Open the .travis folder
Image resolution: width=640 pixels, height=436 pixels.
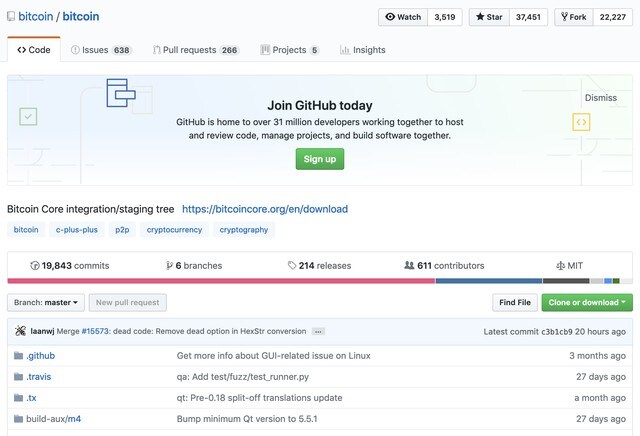39,376
